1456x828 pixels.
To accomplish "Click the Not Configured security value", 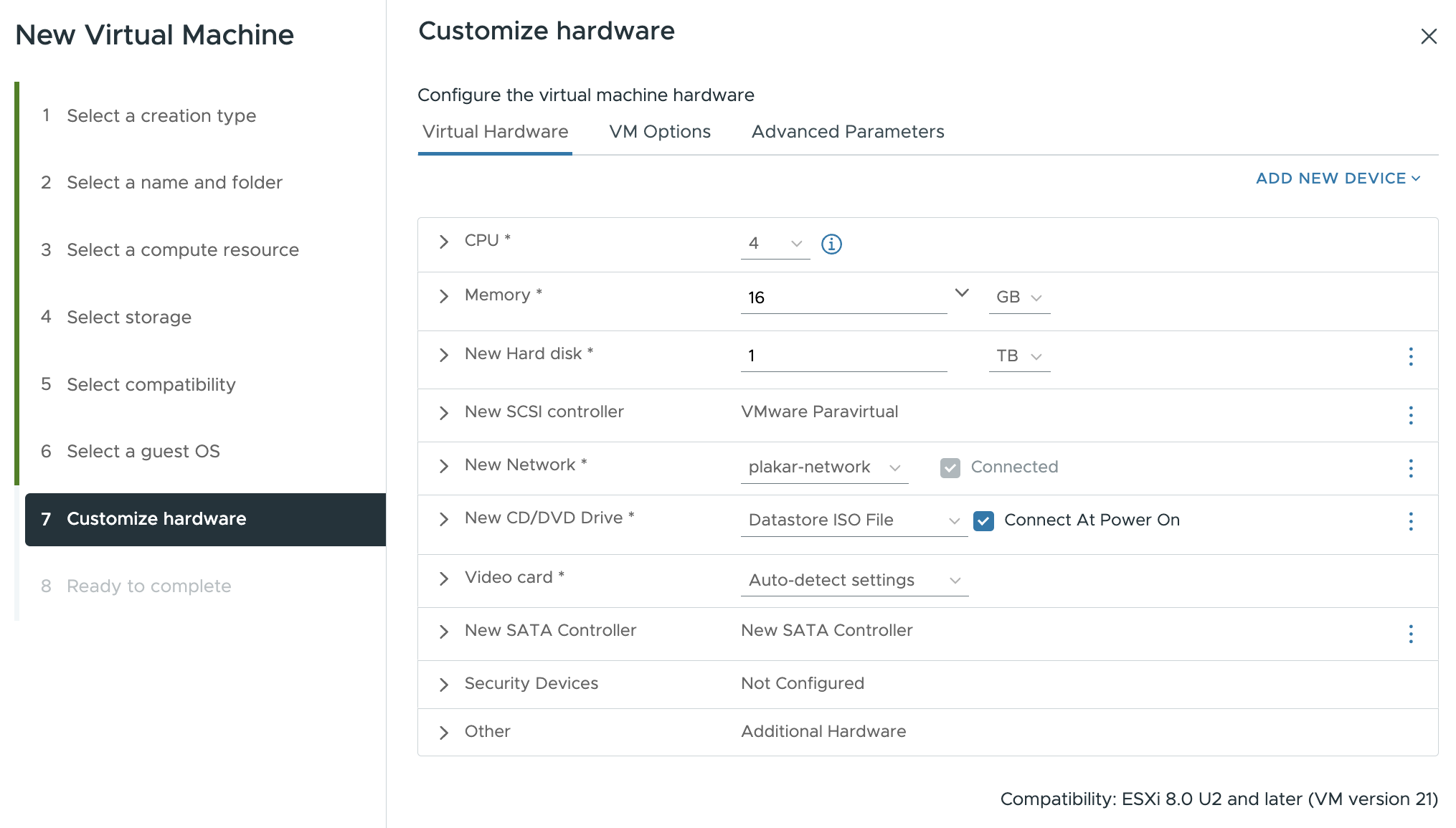I will 803,684.
